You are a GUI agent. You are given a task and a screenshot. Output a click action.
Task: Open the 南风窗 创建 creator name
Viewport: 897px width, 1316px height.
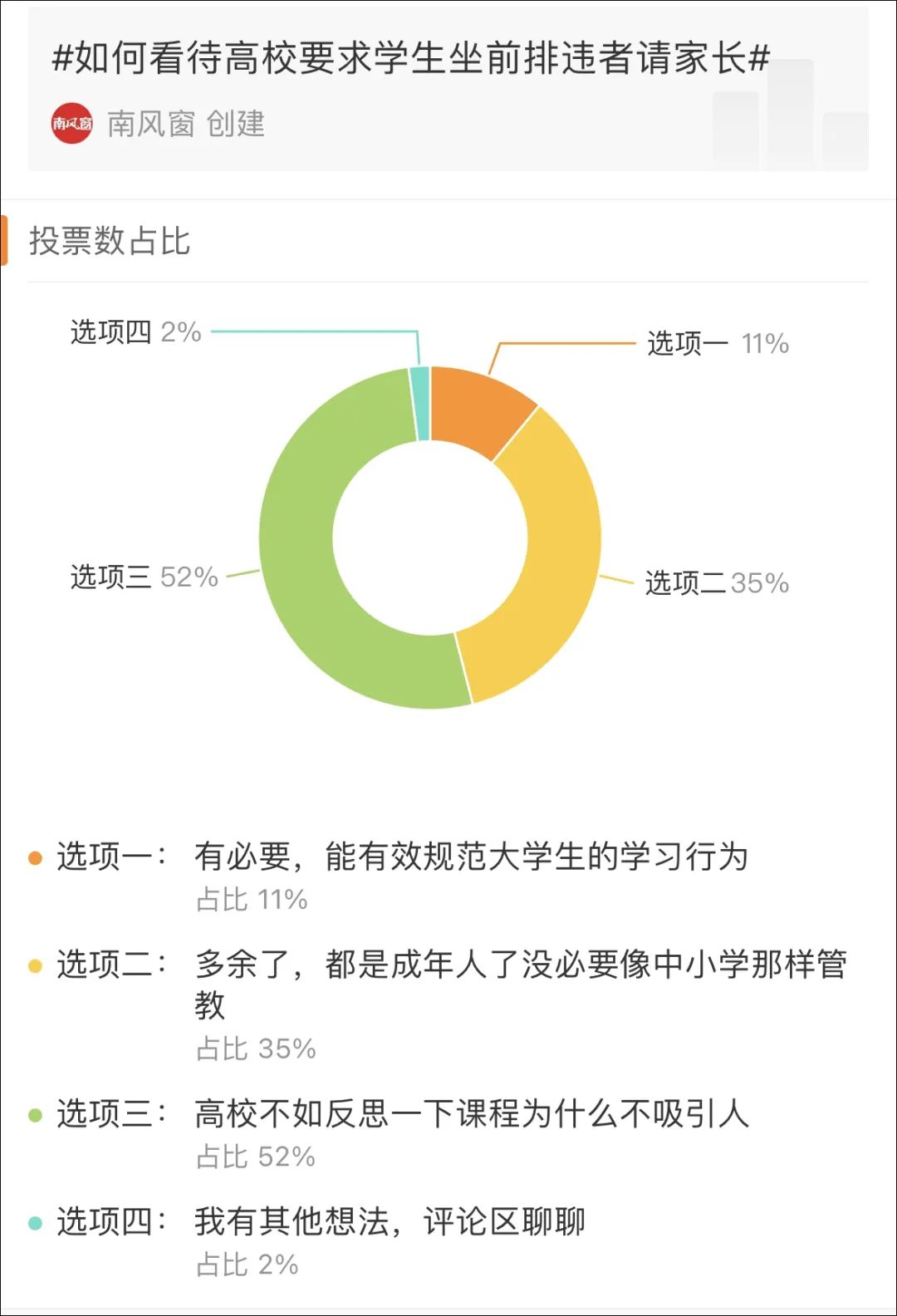click(186, 124)
